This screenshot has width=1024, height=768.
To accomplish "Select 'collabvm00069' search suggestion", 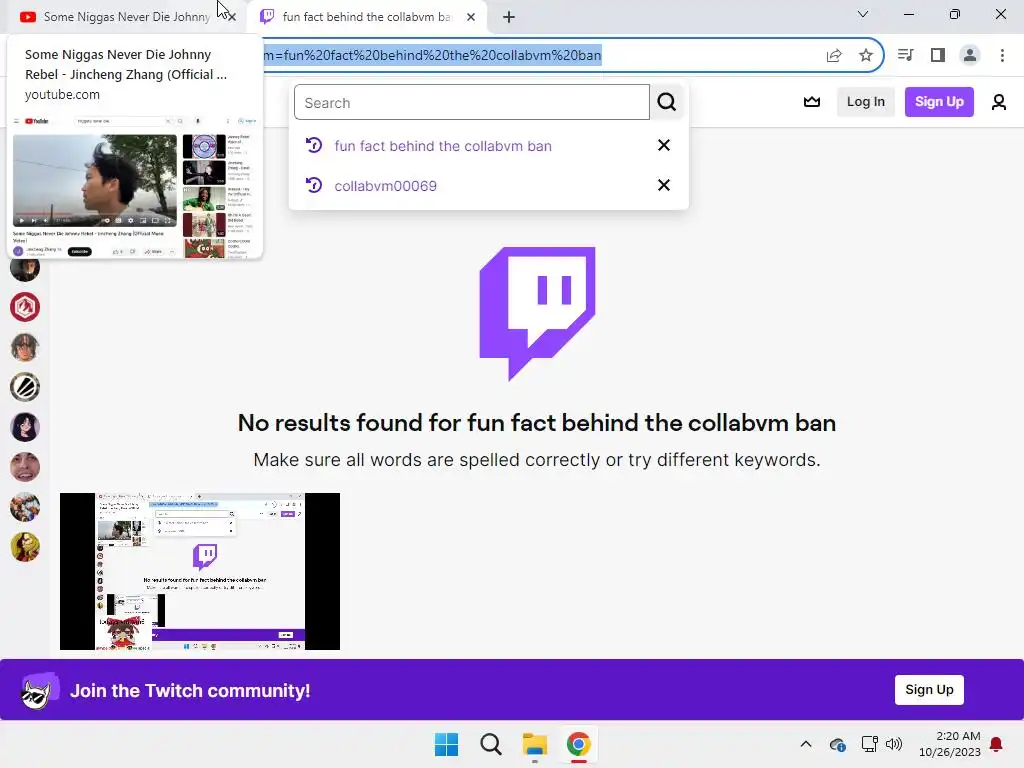I will [385, 185].
